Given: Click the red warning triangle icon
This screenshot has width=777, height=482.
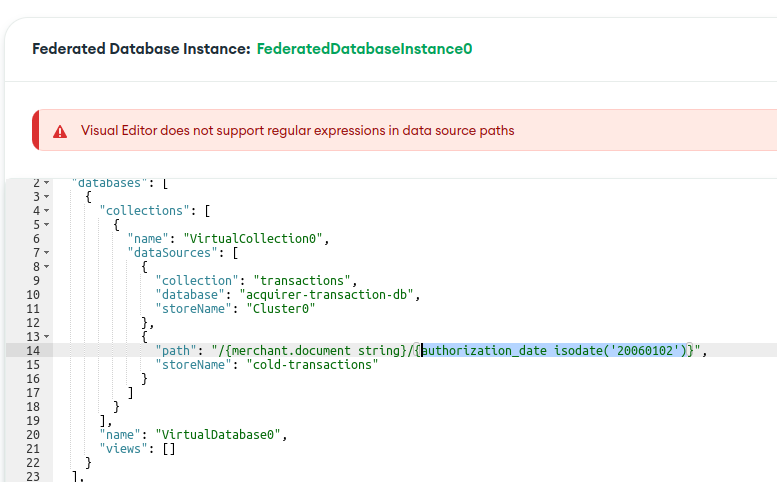Looking at the screenshot, I should click(x=61, y=131).
